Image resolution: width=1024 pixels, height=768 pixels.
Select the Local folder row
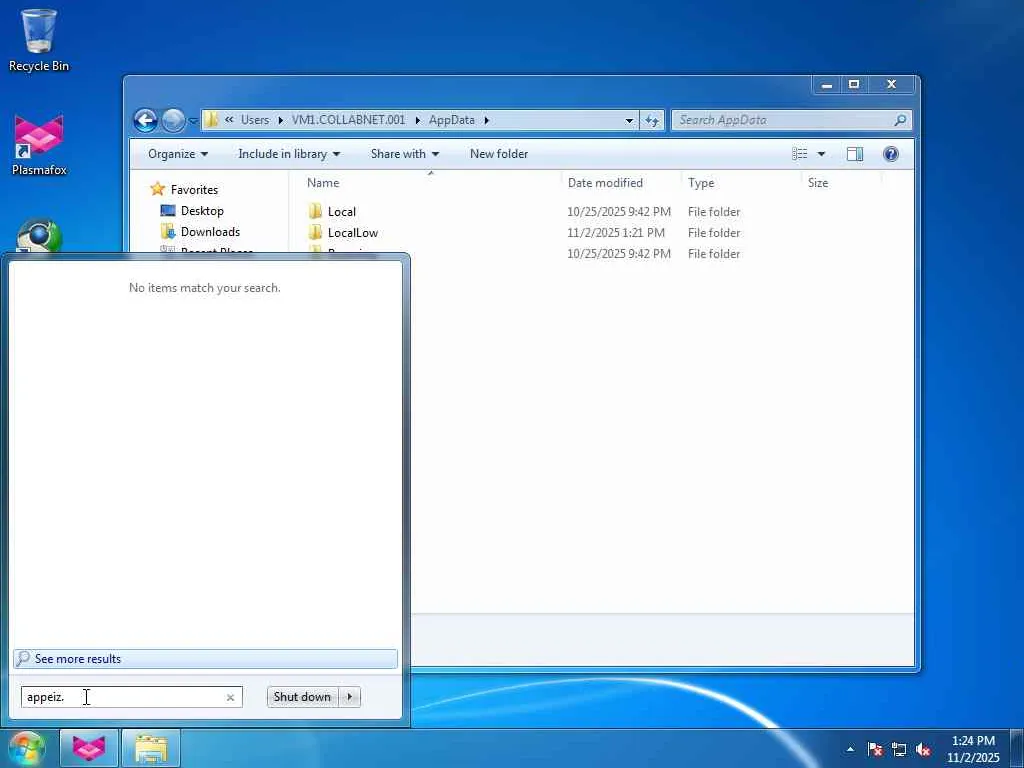(x=522, y=212)
